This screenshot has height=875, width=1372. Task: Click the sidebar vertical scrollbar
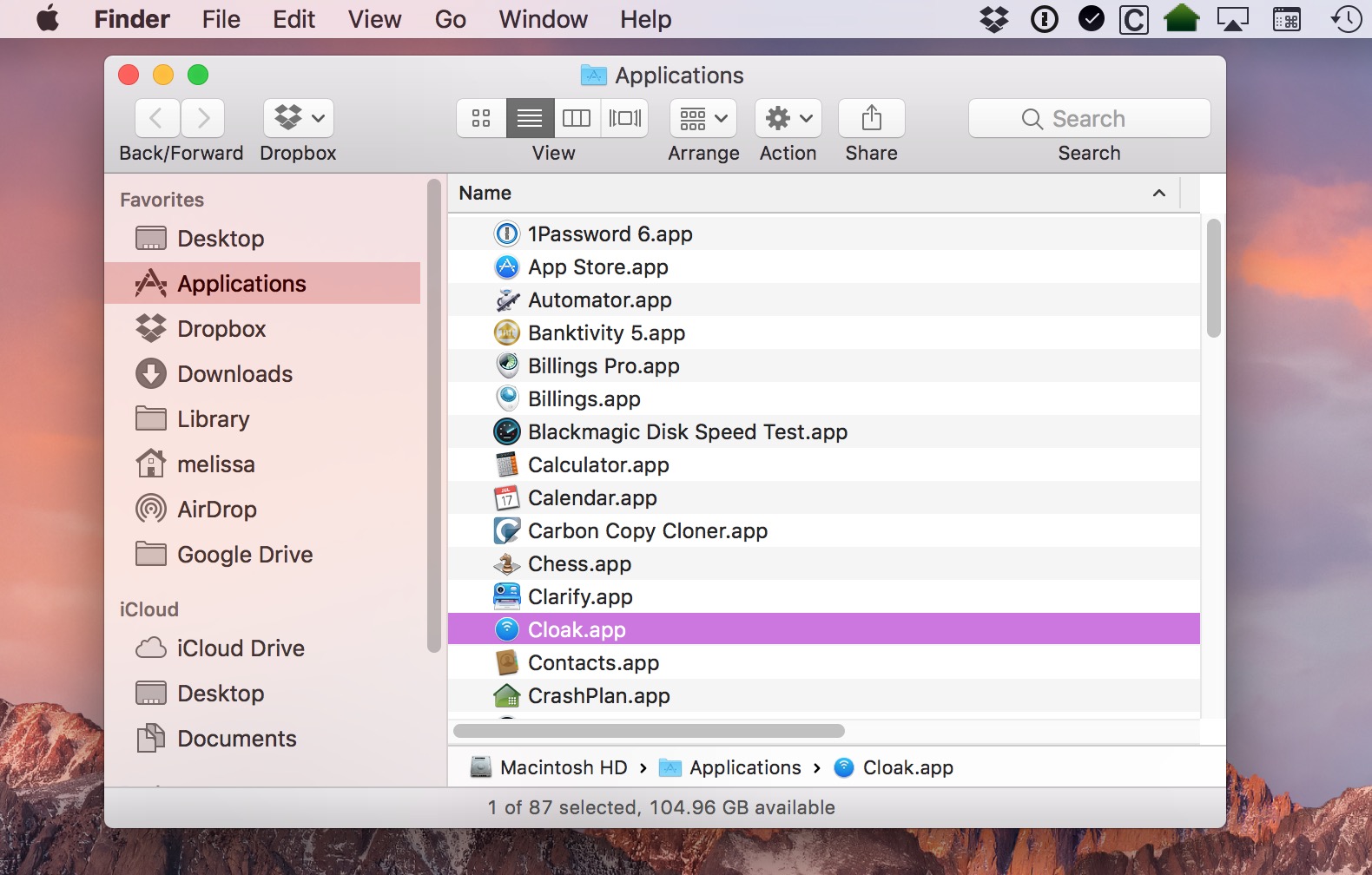click(434, 415)
